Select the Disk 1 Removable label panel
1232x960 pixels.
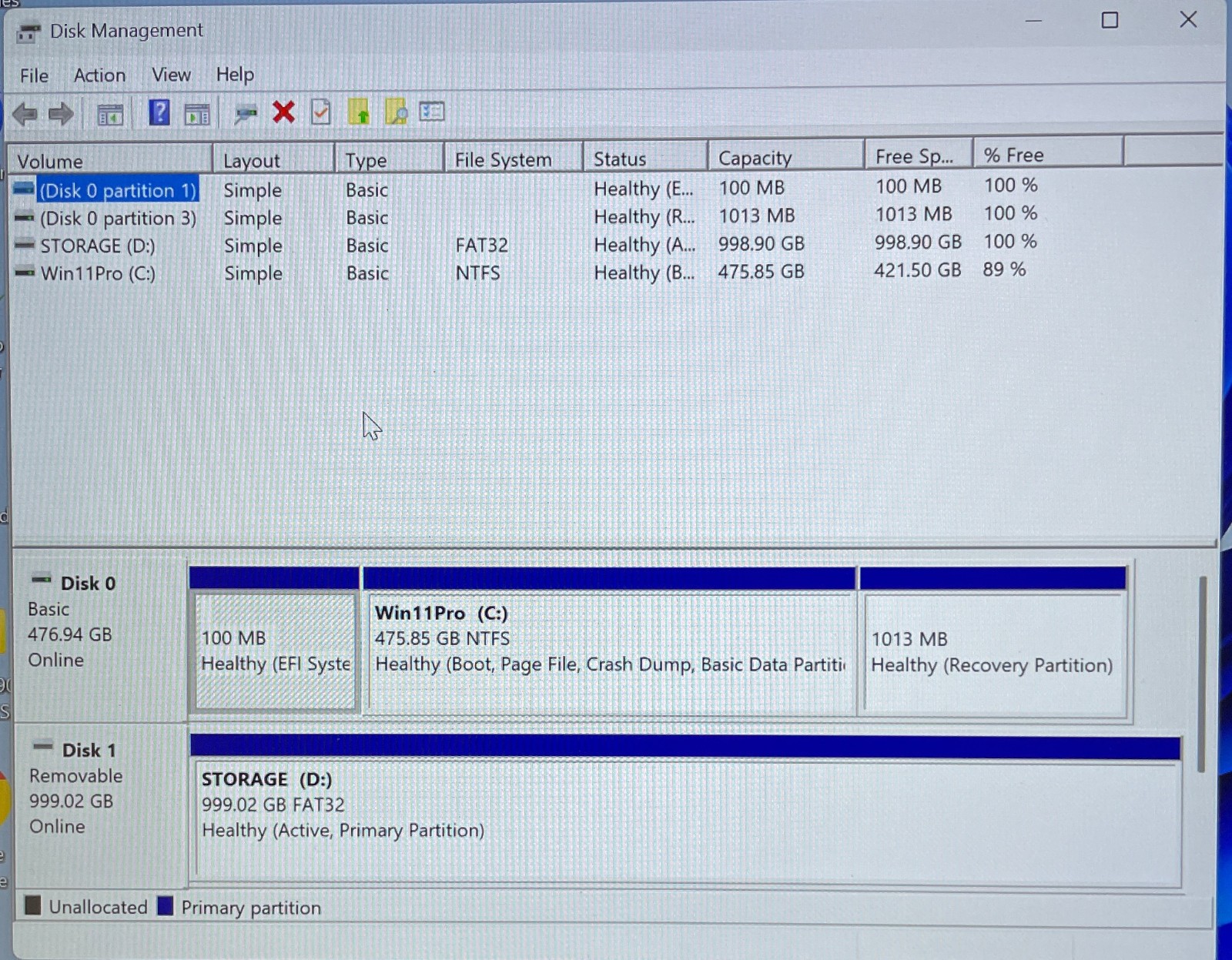(x=101, y=804)
